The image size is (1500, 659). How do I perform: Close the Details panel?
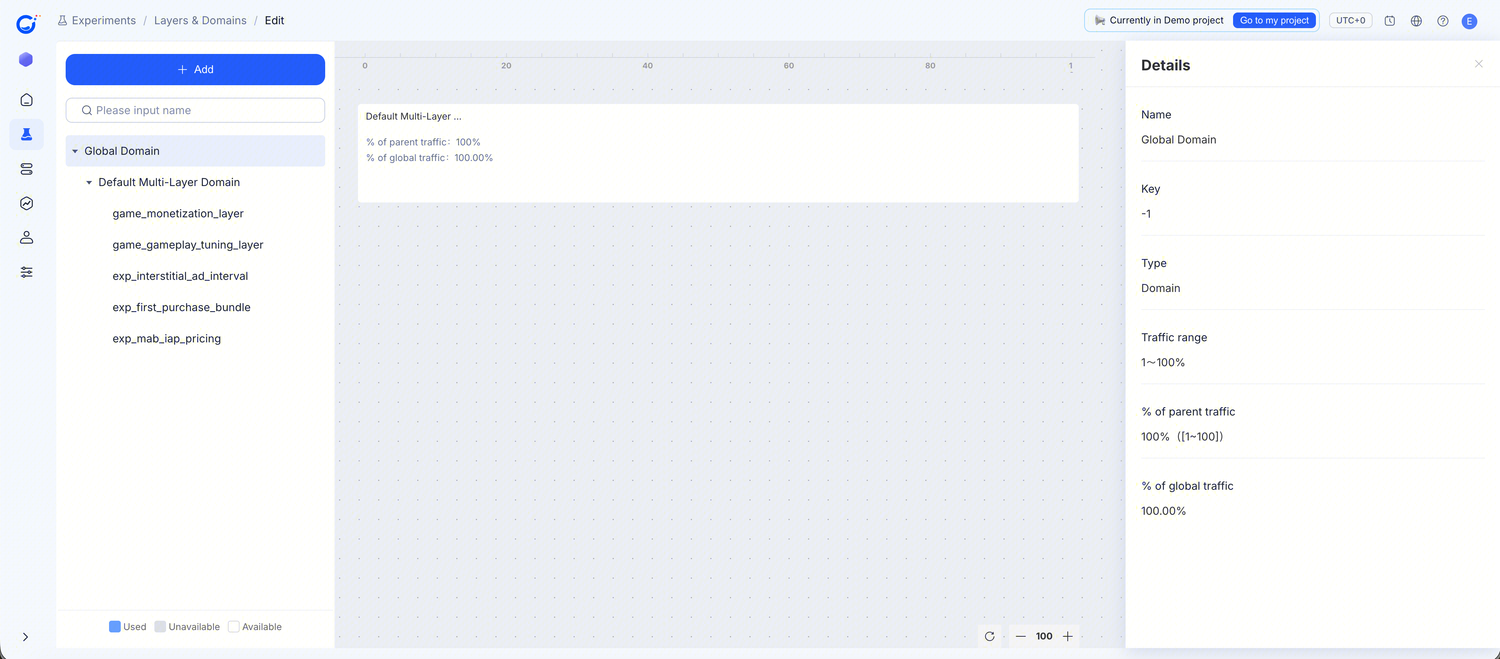(x=1479, y=64)
